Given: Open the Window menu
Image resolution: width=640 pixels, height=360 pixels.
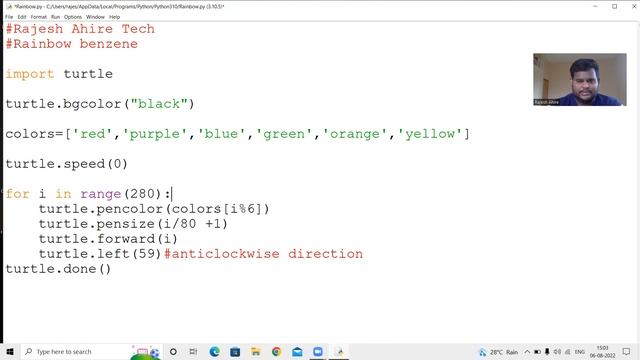Looking at the screenshot, I should pos(96,17).
